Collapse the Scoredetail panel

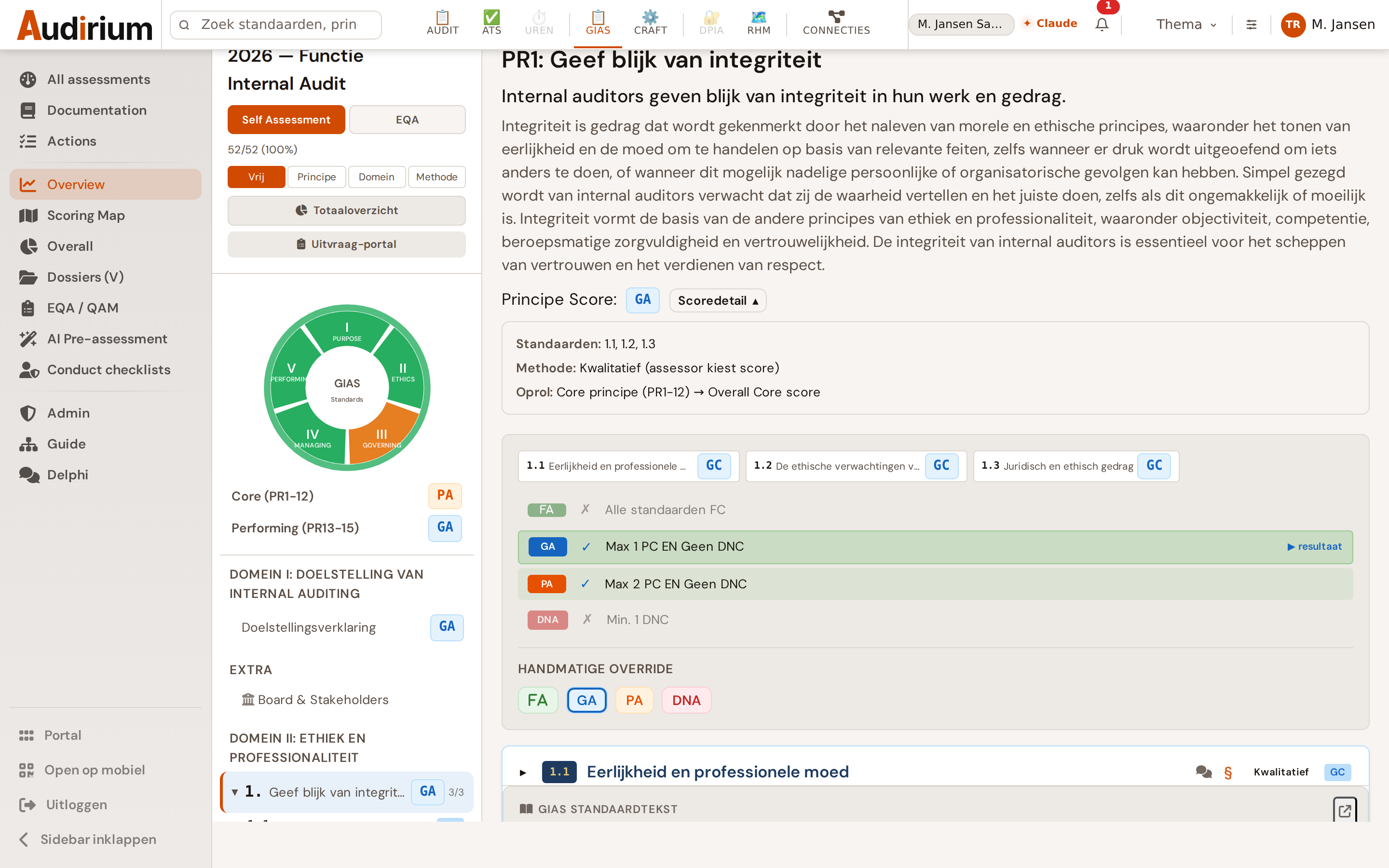pyautogui.click(x=718, y=300)
